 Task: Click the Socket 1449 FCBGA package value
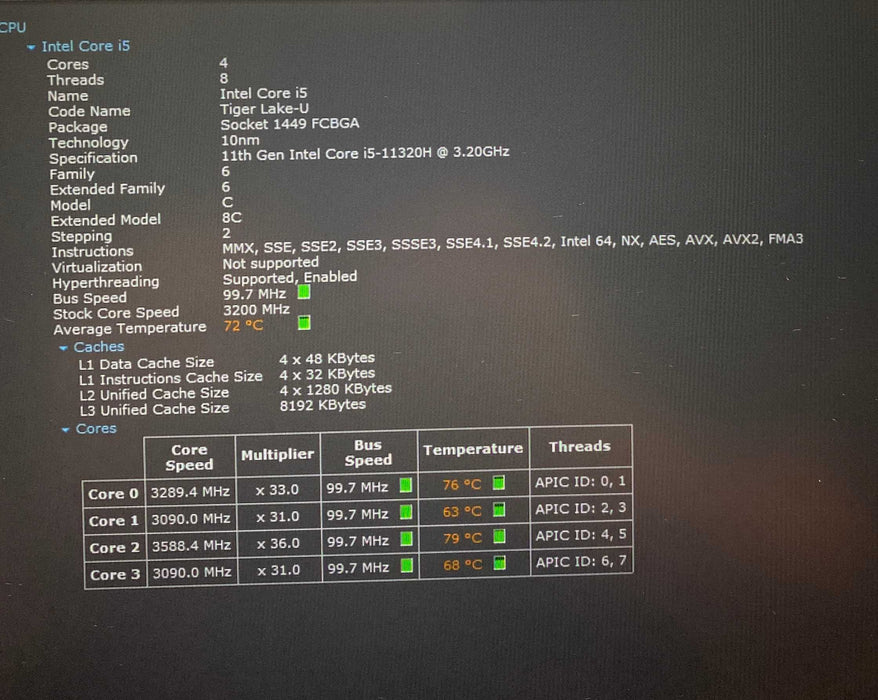point(289,123)
